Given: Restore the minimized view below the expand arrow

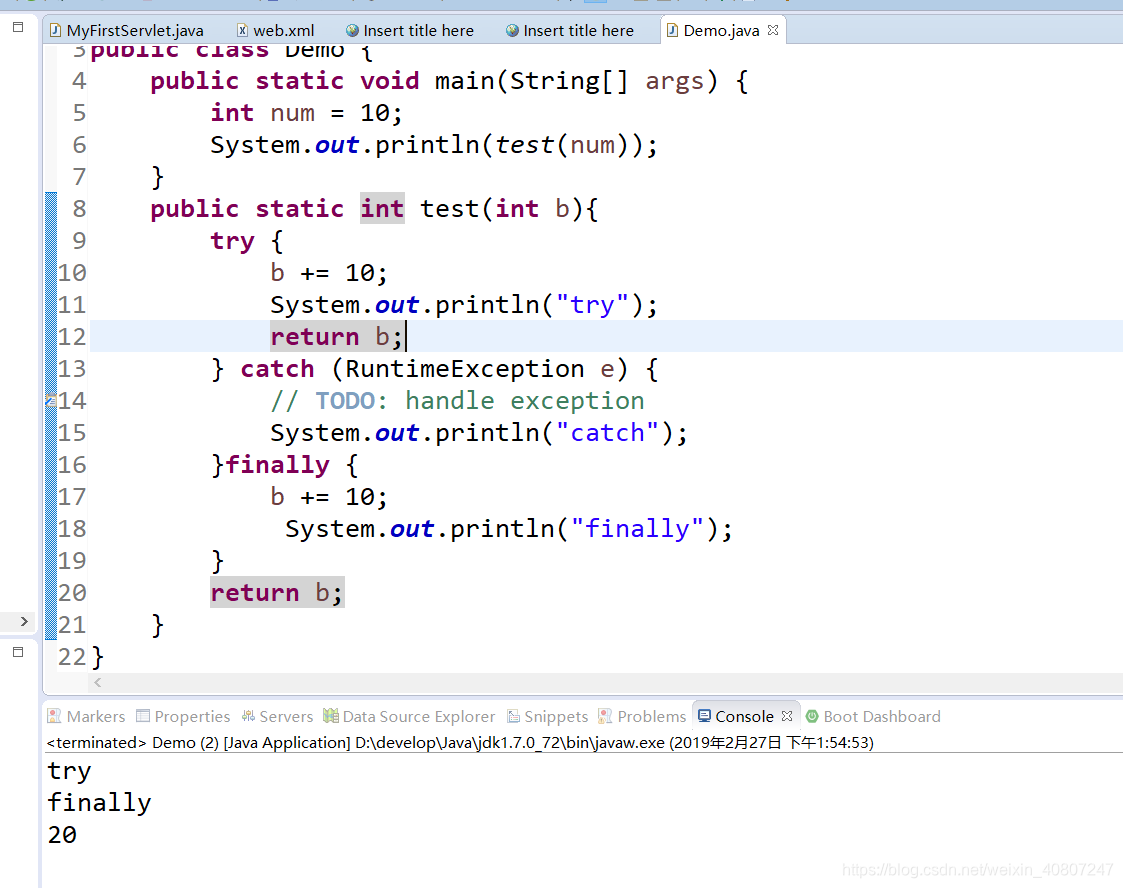Looking at the screenshot, I should click(x=16, y=652).
